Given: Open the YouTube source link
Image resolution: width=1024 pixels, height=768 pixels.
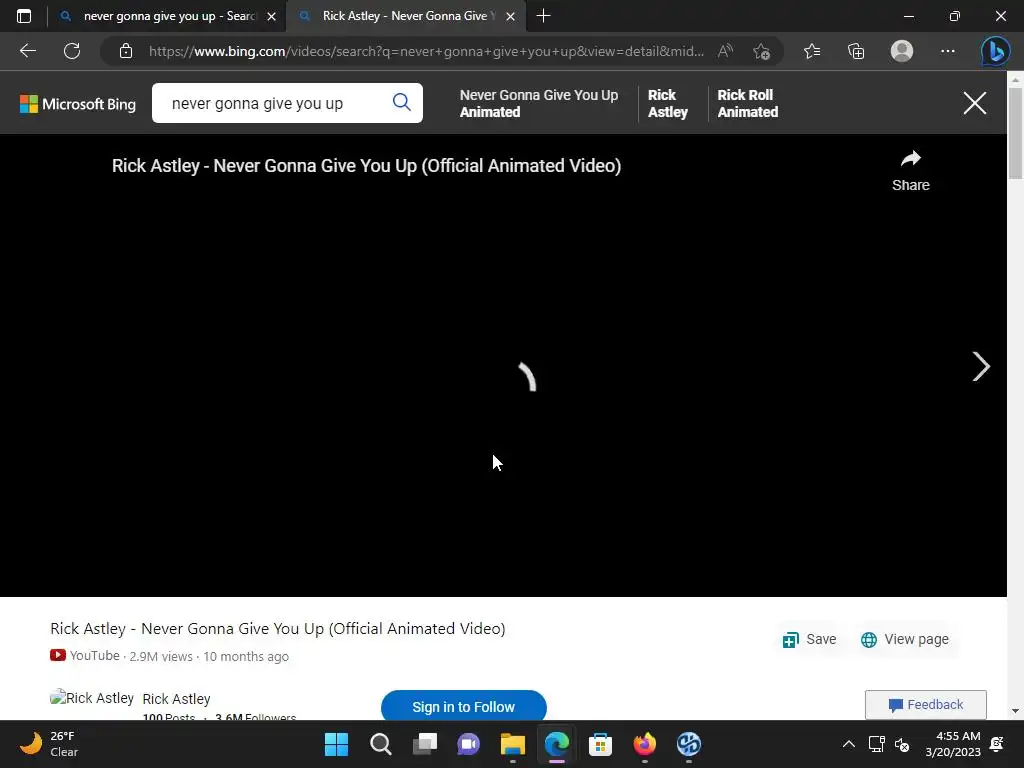Looking at the screenshot, I should [x=85, y=656].
